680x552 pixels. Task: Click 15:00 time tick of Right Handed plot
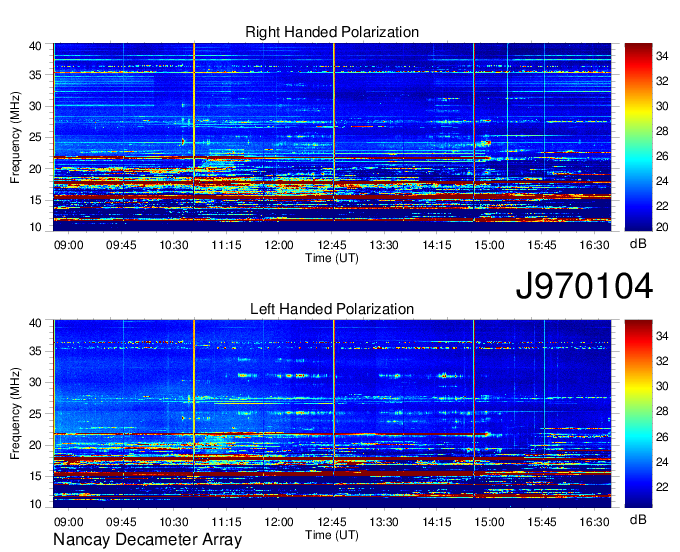pyautogui.click(x=489, y=245)
